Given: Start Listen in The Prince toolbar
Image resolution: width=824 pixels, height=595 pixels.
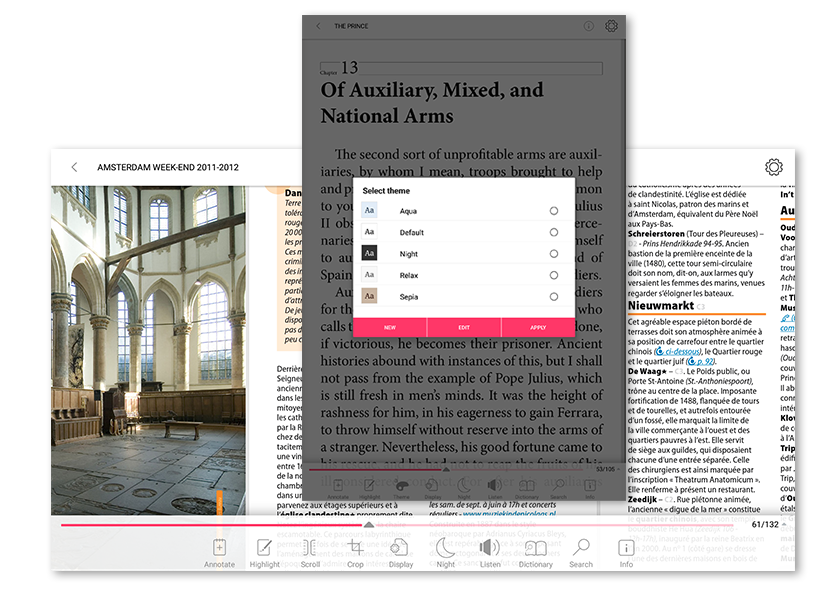Looking at the screenshot, I should click(495, 489).
